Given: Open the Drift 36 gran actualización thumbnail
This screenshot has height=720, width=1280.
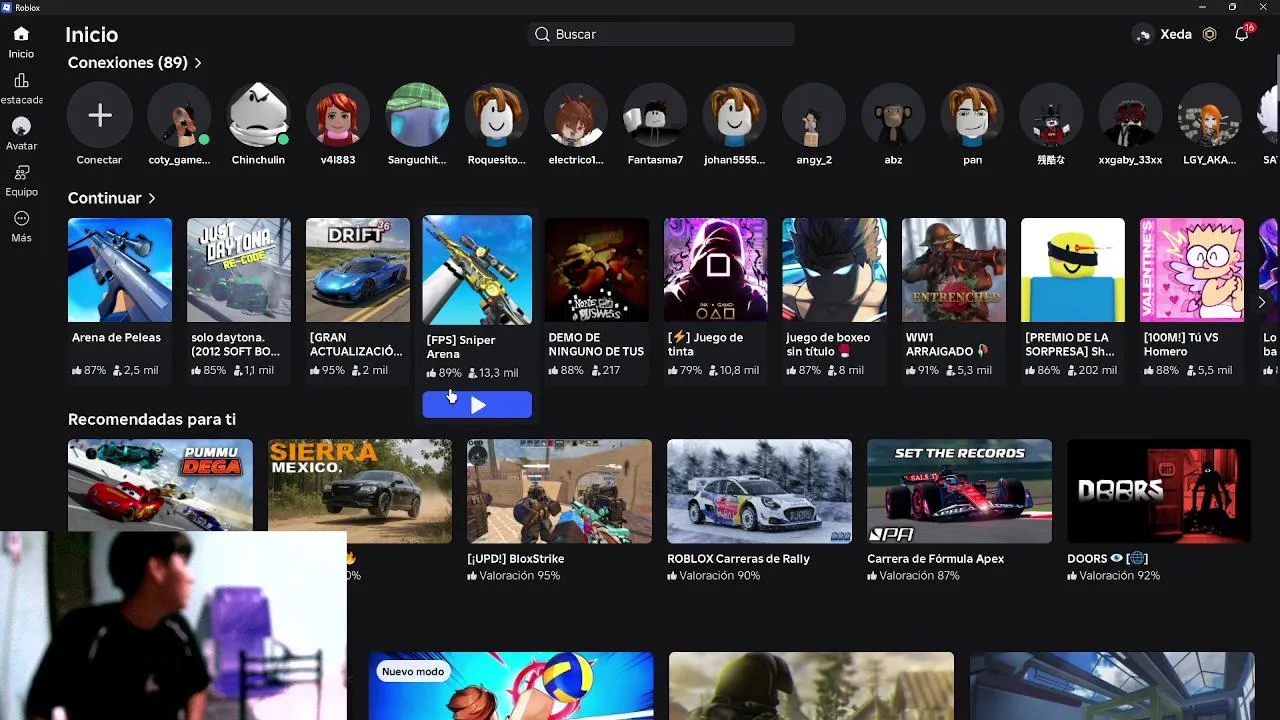Looking at the screenshot, I should coord(358,270).
